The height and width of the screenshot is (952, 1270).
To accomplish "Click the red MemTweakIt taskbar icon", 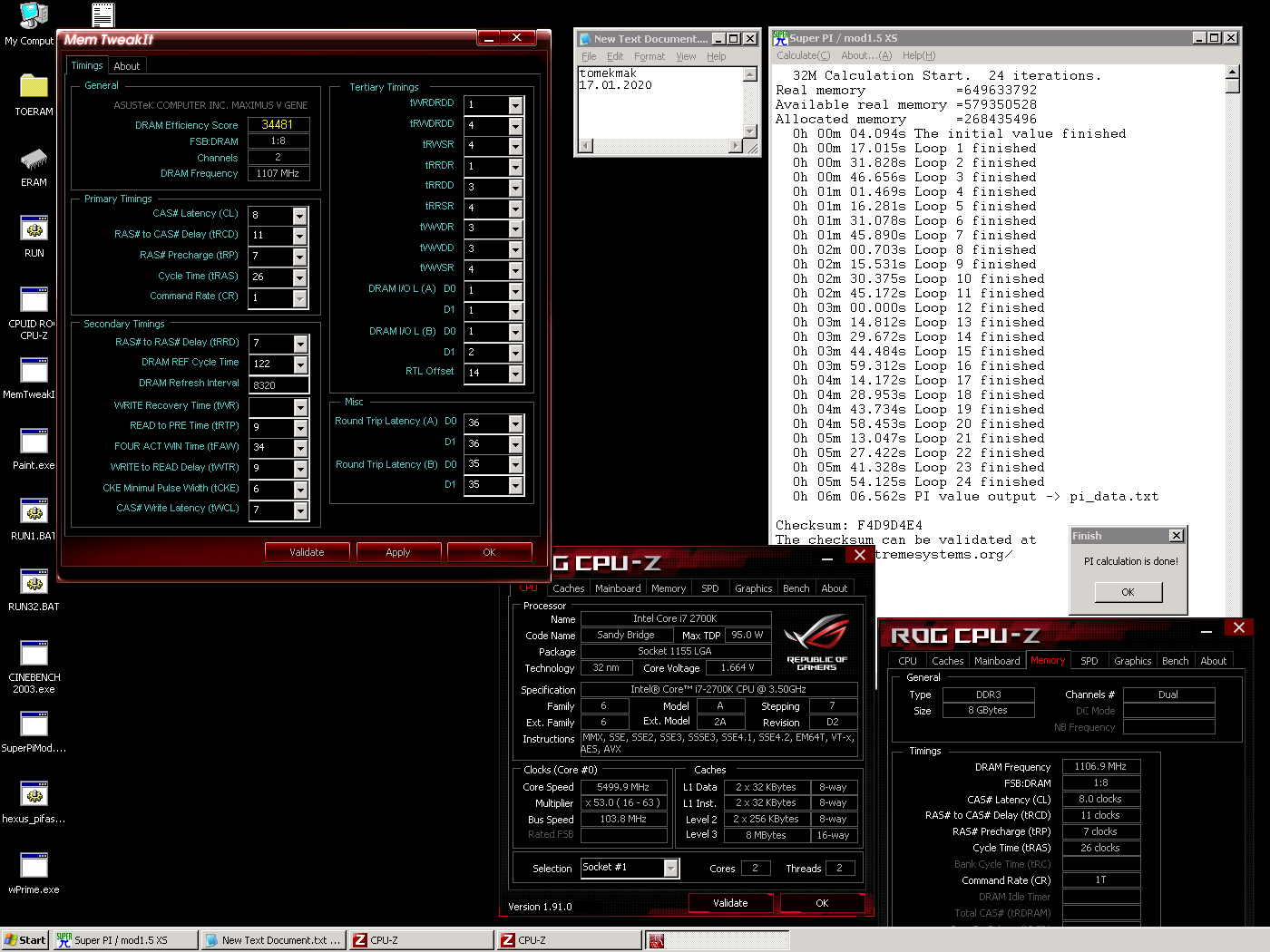I will (x=657, y=941).
